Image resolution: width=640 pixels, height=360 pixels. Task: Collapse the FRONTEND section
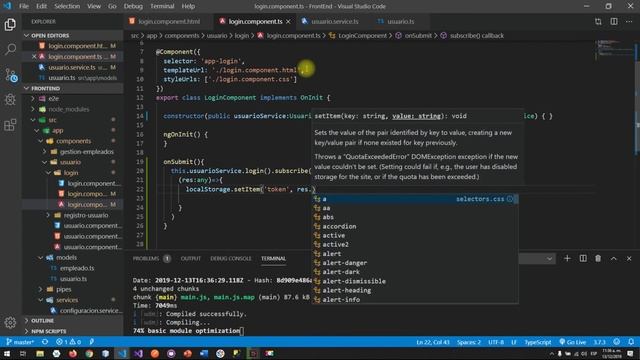click(x=73, y=88)
